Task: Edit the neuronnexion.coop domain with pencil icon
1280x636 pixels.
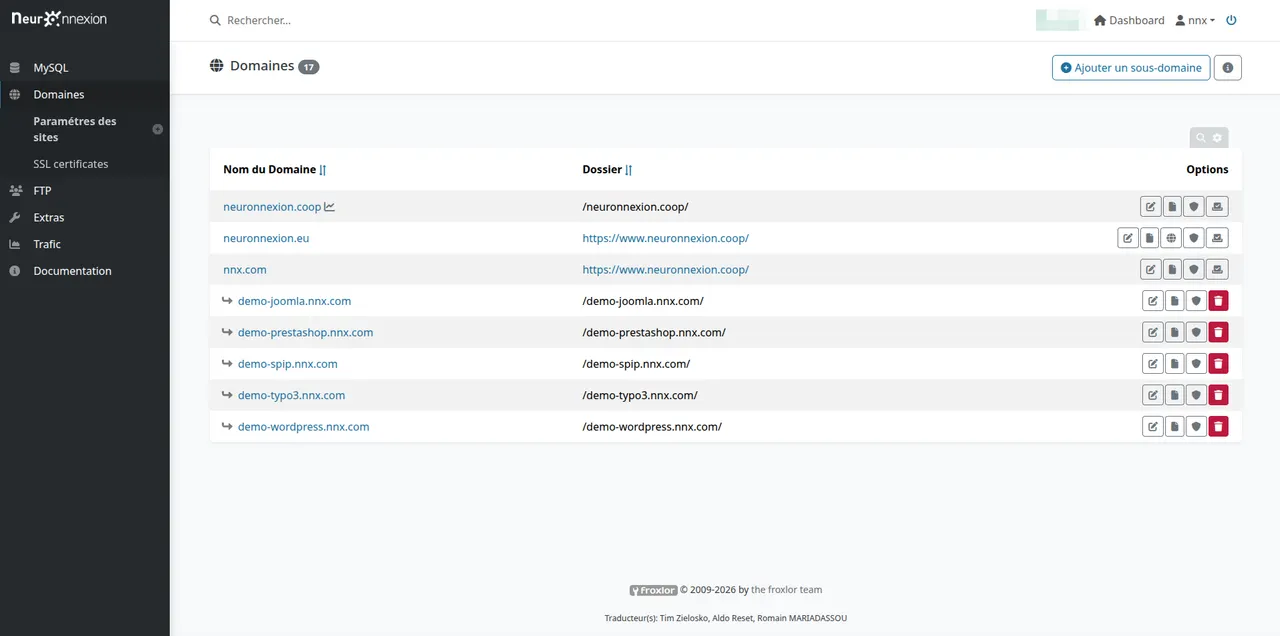Action: 1151,207
